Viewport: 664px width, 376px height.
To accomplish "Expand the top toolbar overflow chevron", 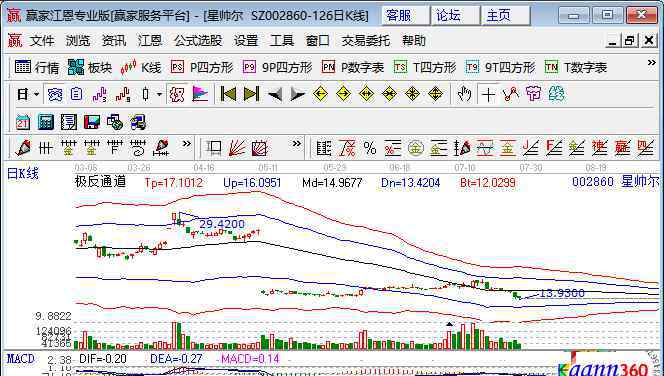I will [x=651, y=63].
